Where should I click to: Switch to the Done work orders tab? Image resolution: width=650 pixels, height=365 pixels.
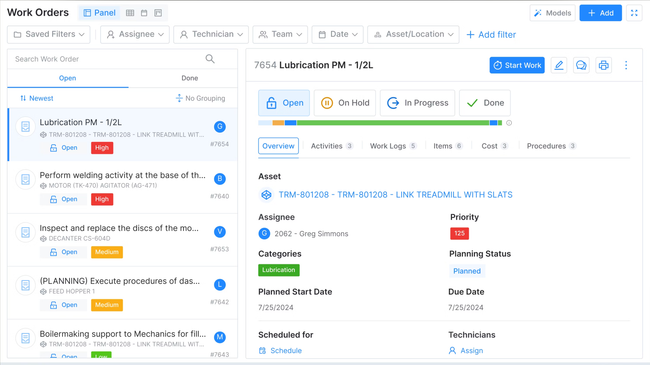[189, 78]
